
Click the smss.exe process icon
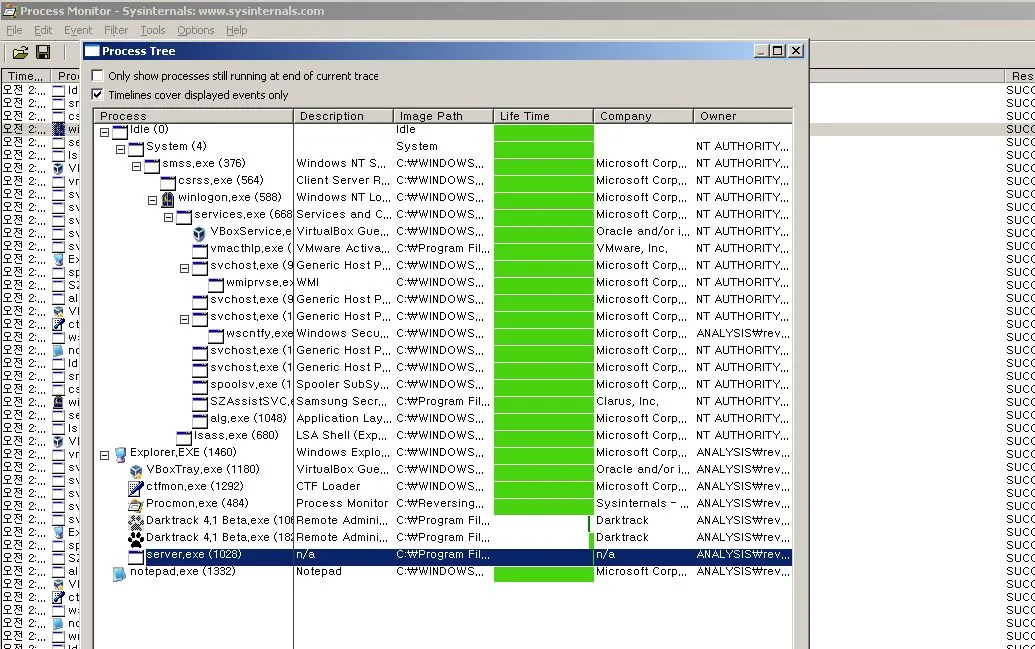tap(152, 164)
